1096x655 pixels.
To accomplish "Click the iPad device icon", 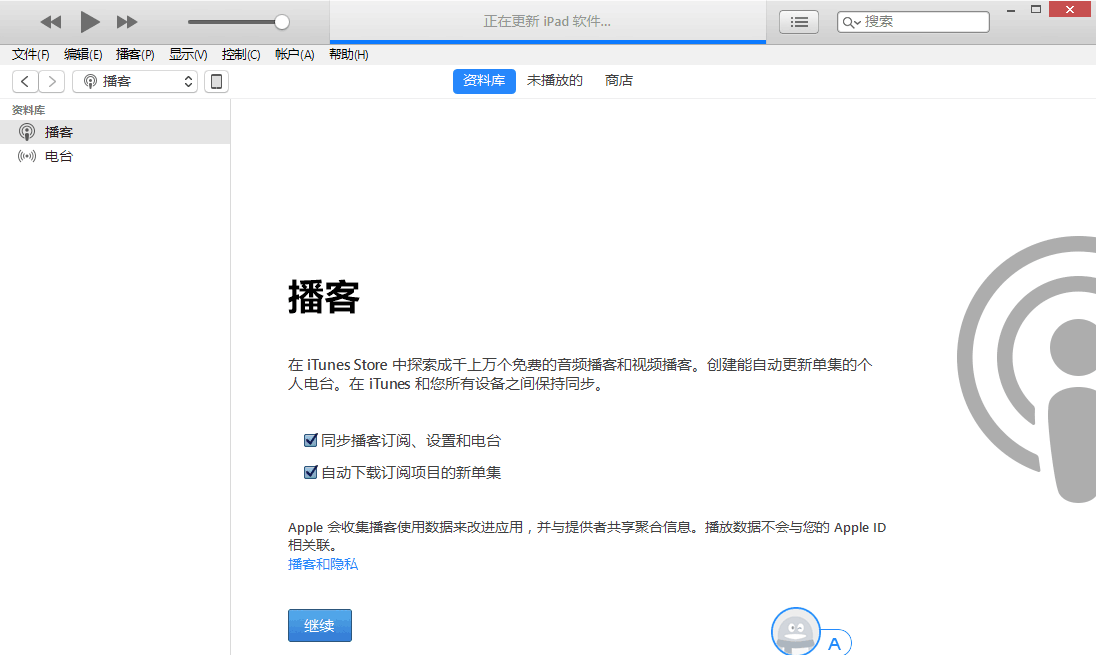I will point(215,81).
